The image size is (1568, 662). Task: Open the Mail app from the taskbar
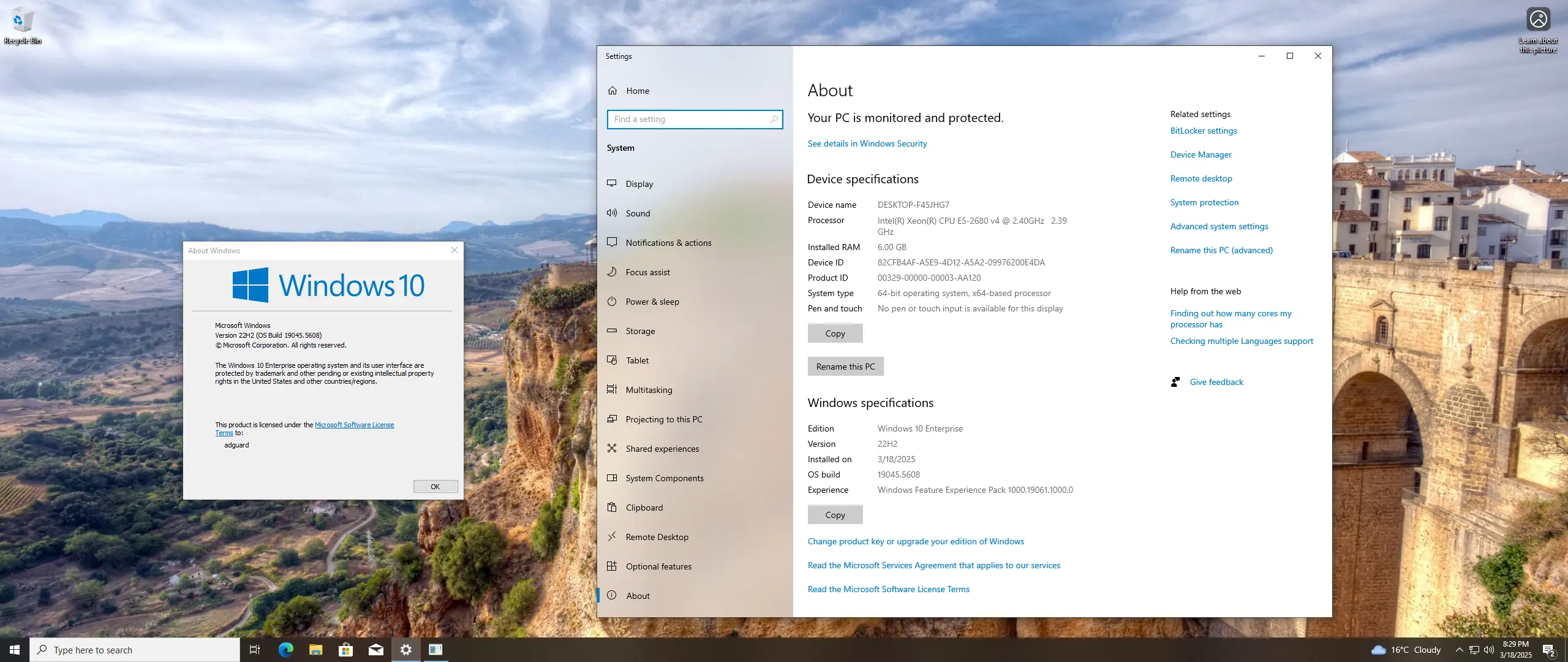[375, 649]
